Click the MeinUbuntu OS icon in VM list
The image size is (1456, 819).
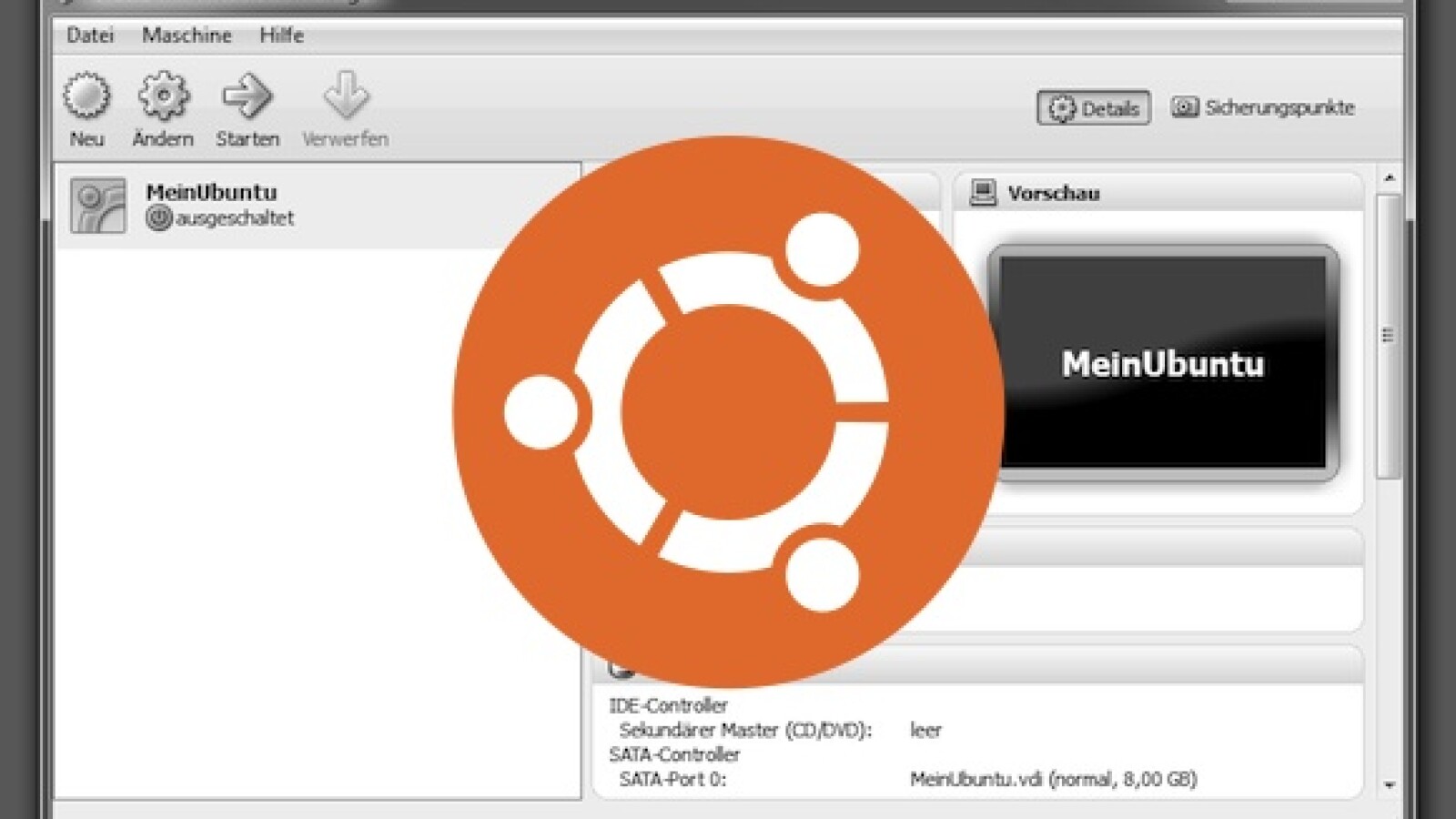[98, 206]
